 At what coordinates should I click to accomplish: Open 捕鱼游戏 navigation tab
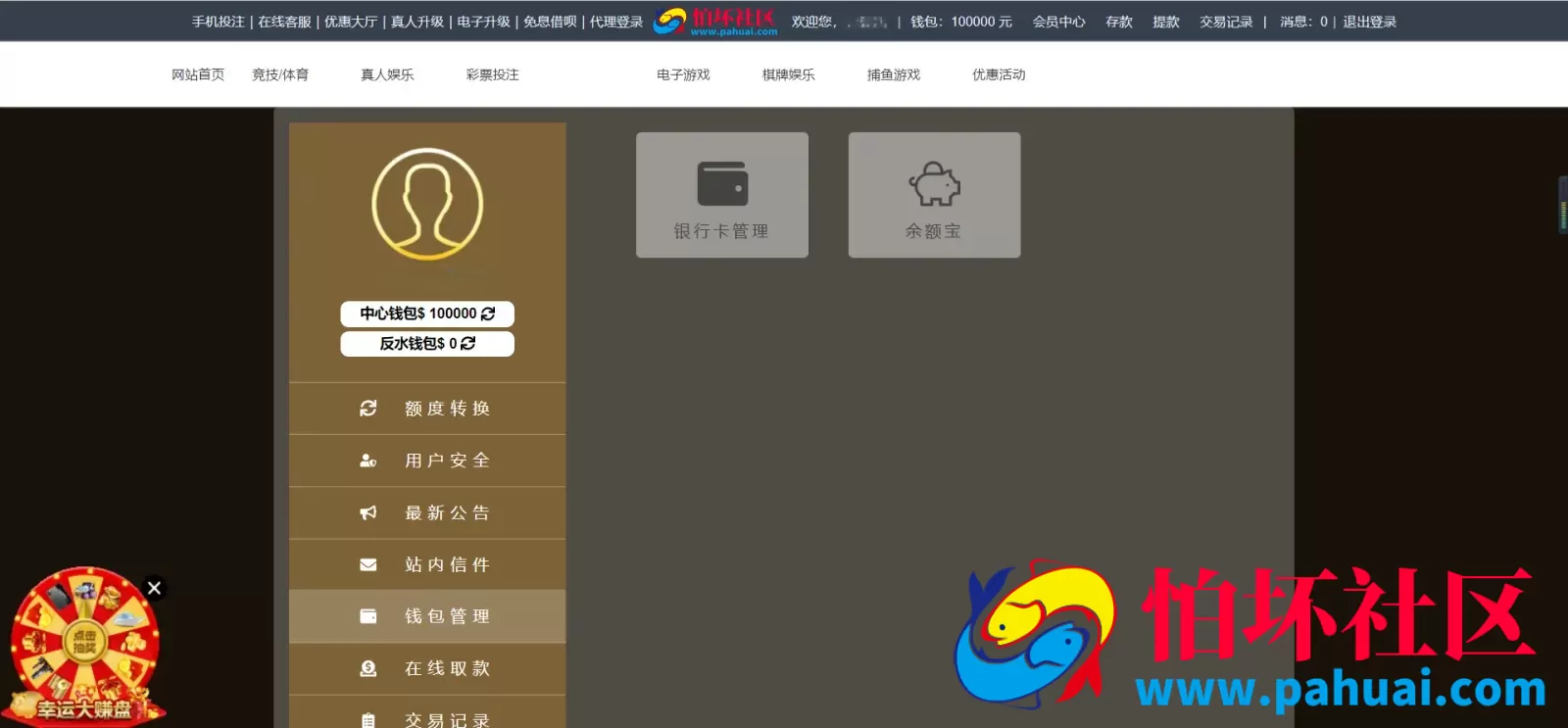894,74
